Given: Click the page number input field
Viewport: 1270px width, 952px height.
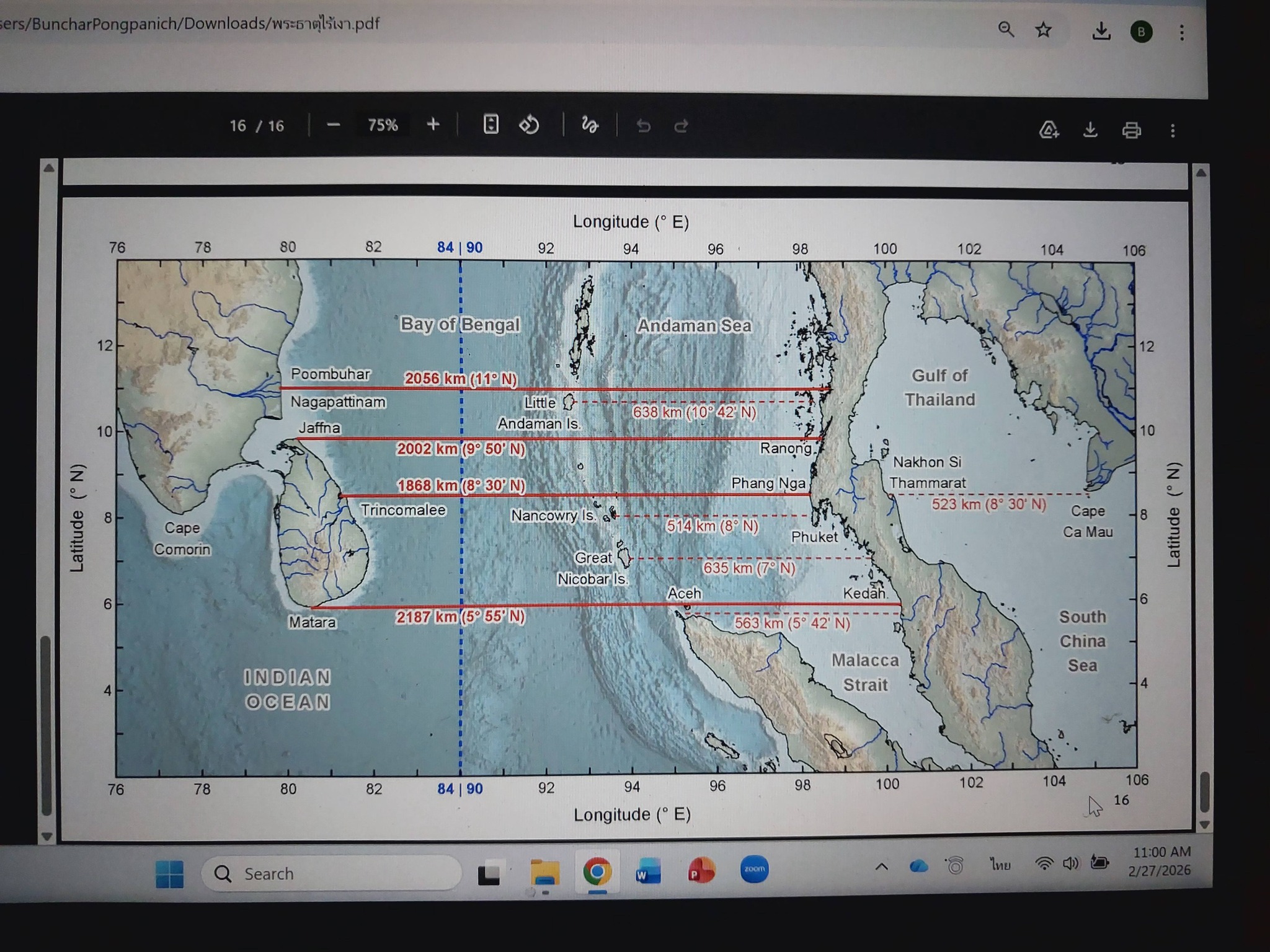Looking at the screenshot, I should pyautogui.click(x=238, y=126).
